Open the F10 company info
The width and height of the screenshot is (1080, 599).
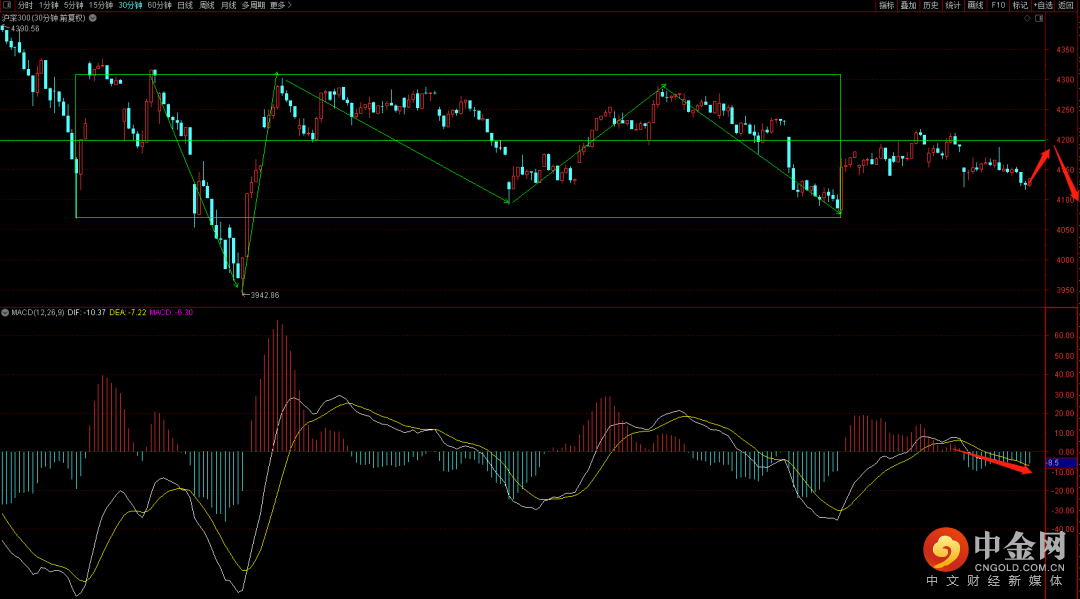click(998, 5)
